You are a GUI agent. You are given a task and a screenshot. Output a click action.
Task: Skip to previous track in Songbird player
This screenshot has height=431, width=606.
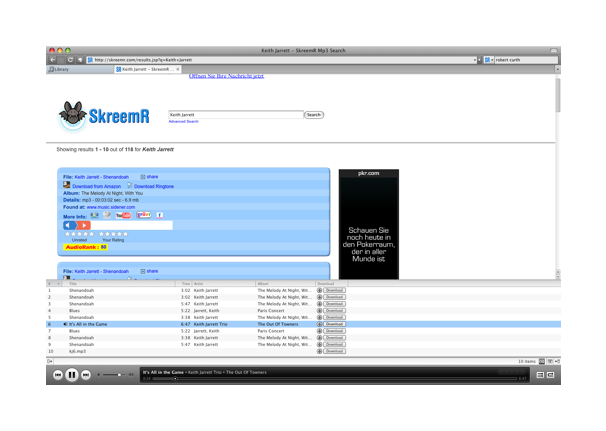[x=58, y=375]
